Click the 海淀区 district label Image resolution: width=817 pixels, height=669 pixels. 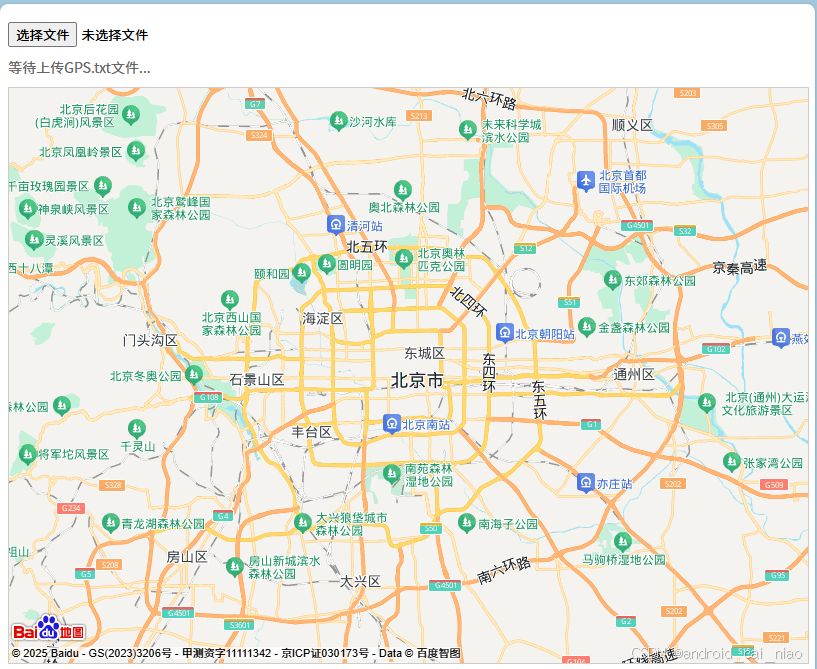tap(323, 318)
